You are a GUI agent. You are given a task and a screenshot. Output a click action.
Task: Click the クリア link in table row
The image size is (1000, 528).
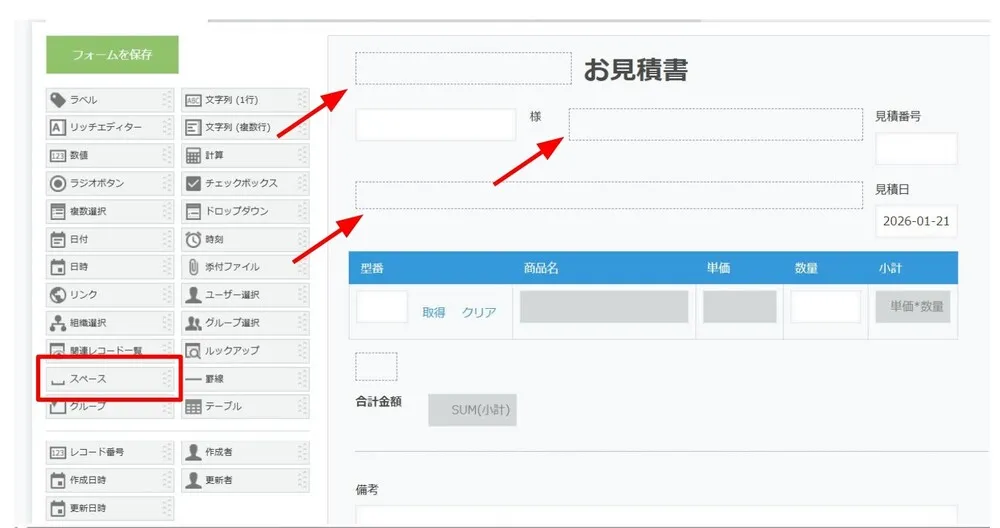(479, 312)
